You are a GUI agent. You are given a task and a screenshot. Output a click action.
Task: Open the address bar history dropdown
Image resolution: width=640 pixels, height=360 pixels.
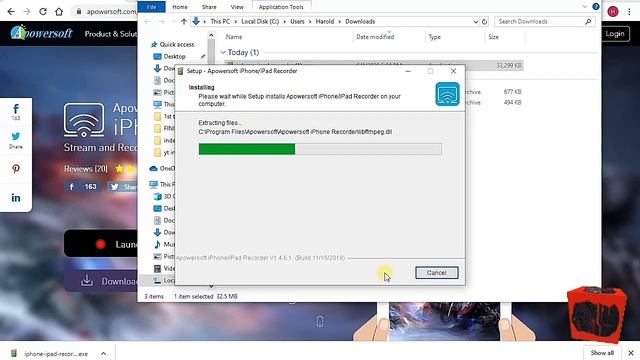coord(476,22)
